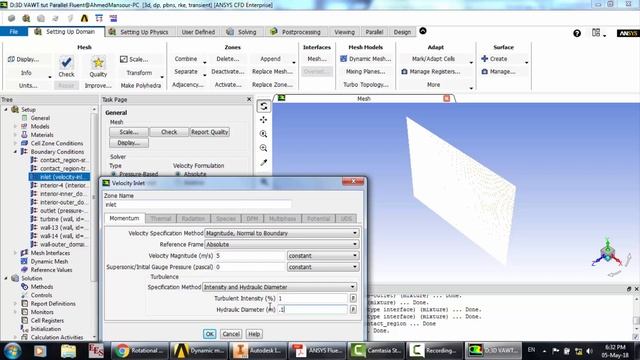The image size is (640, 360).
Task: Expand the Mesh Interfaces tree node
Action: [15, 253]
